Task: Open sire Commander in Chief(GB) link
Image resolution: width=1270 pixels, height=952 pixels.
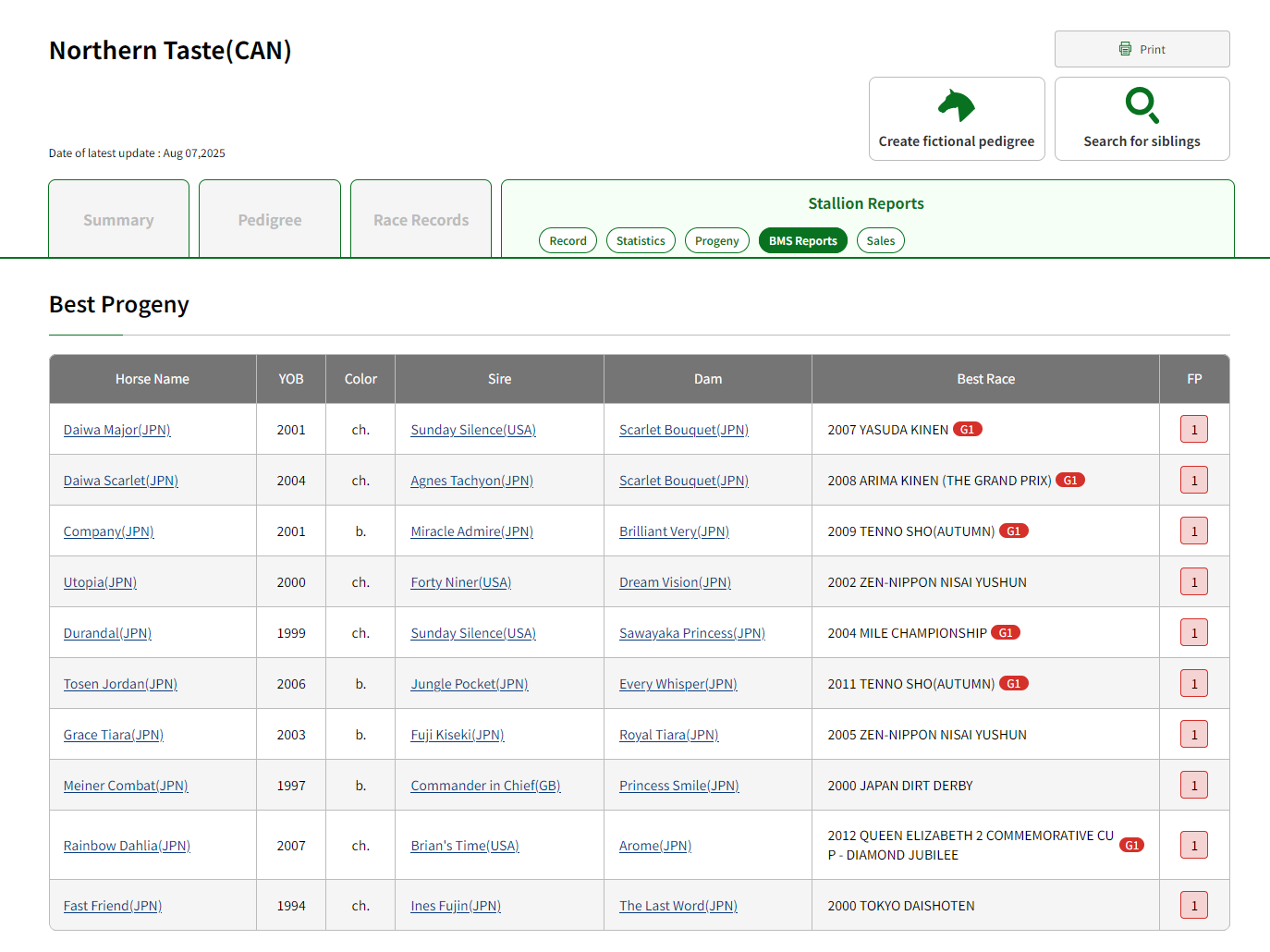Action: click(x=486, y=786)
